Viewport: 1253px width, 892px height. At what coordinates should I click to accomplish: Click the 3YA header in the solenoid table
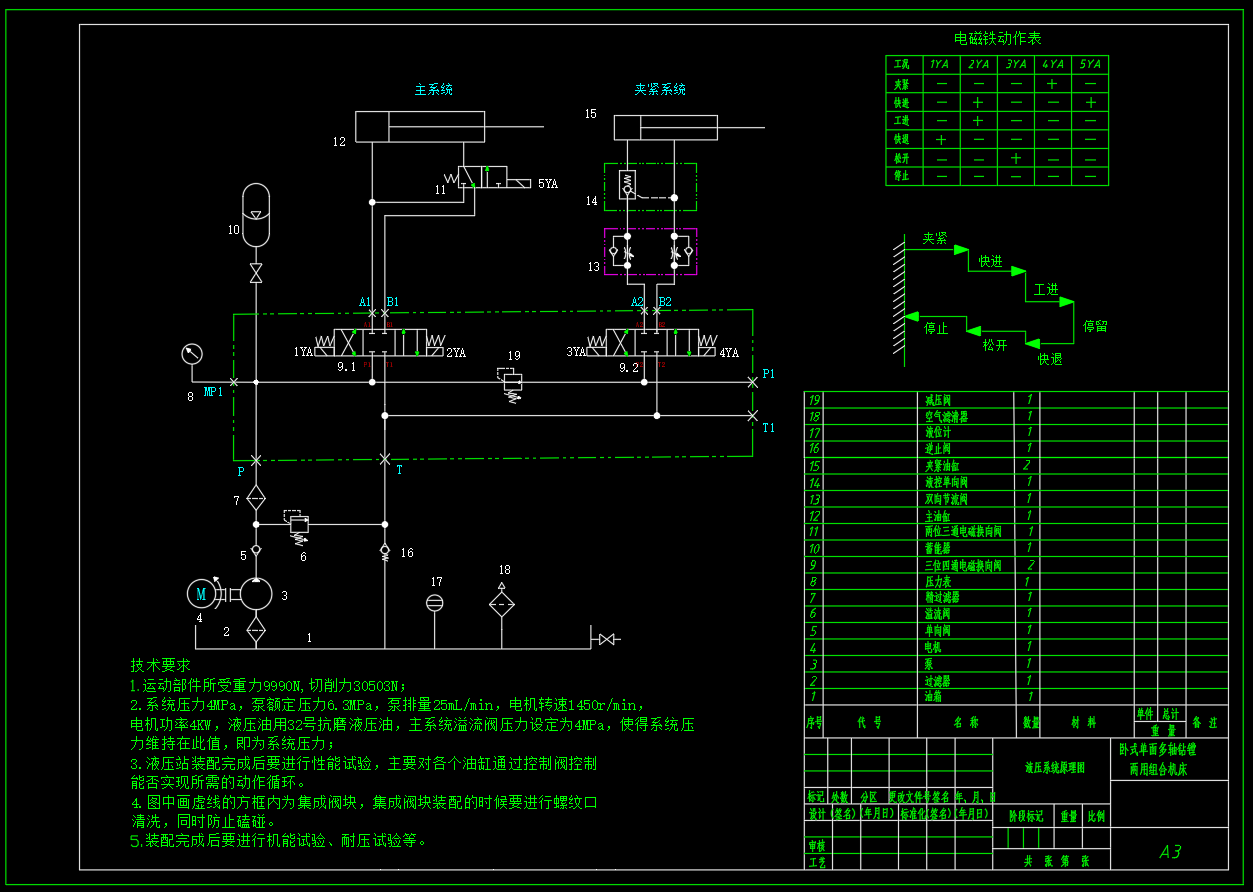click(x=1015, y=64)
